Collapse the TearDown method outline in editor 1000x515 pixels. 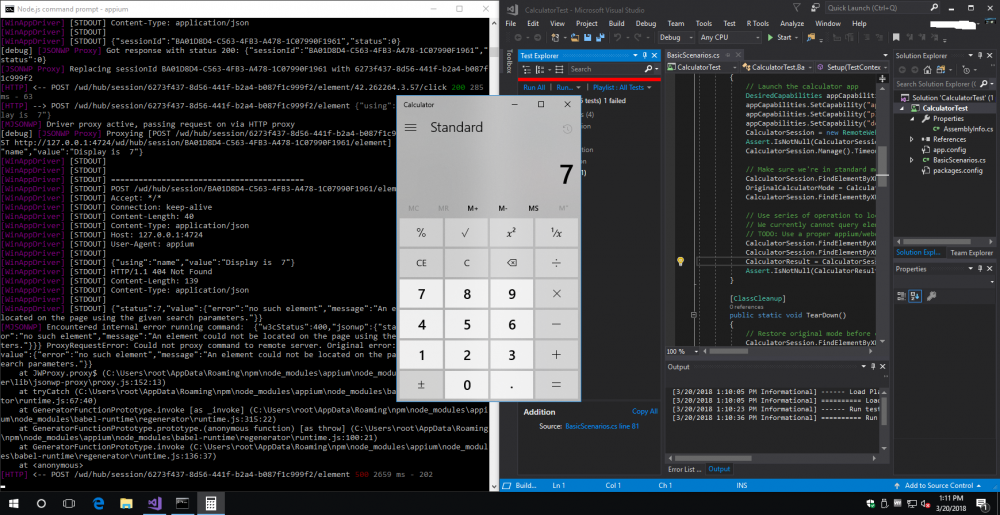[x=693, y=315]
